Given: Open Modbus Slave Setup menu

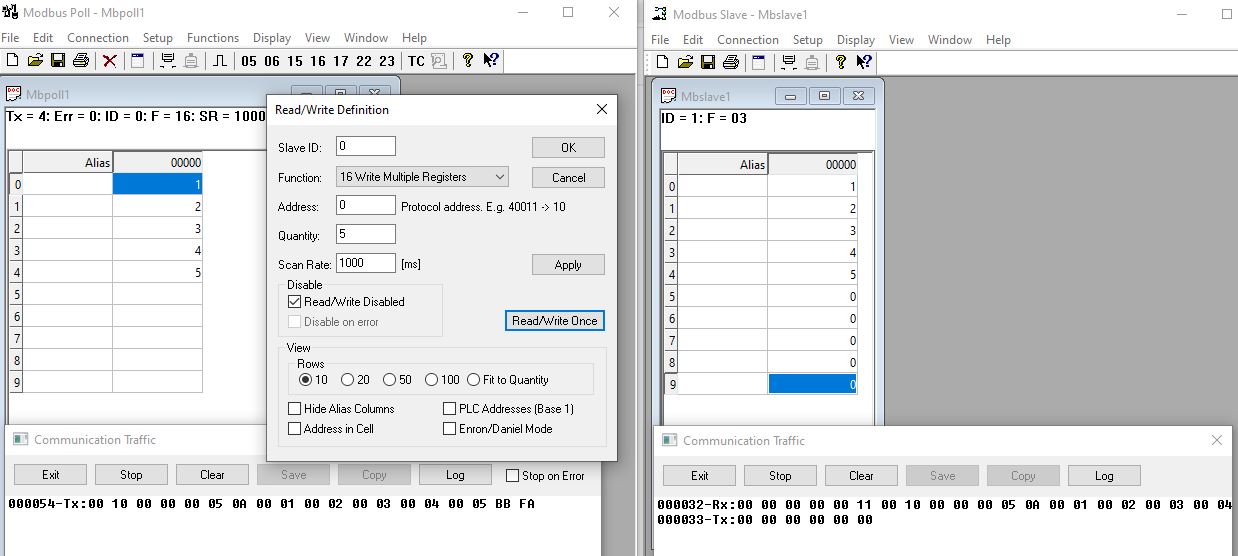Looking at the screenshot, I should [808, 40].
